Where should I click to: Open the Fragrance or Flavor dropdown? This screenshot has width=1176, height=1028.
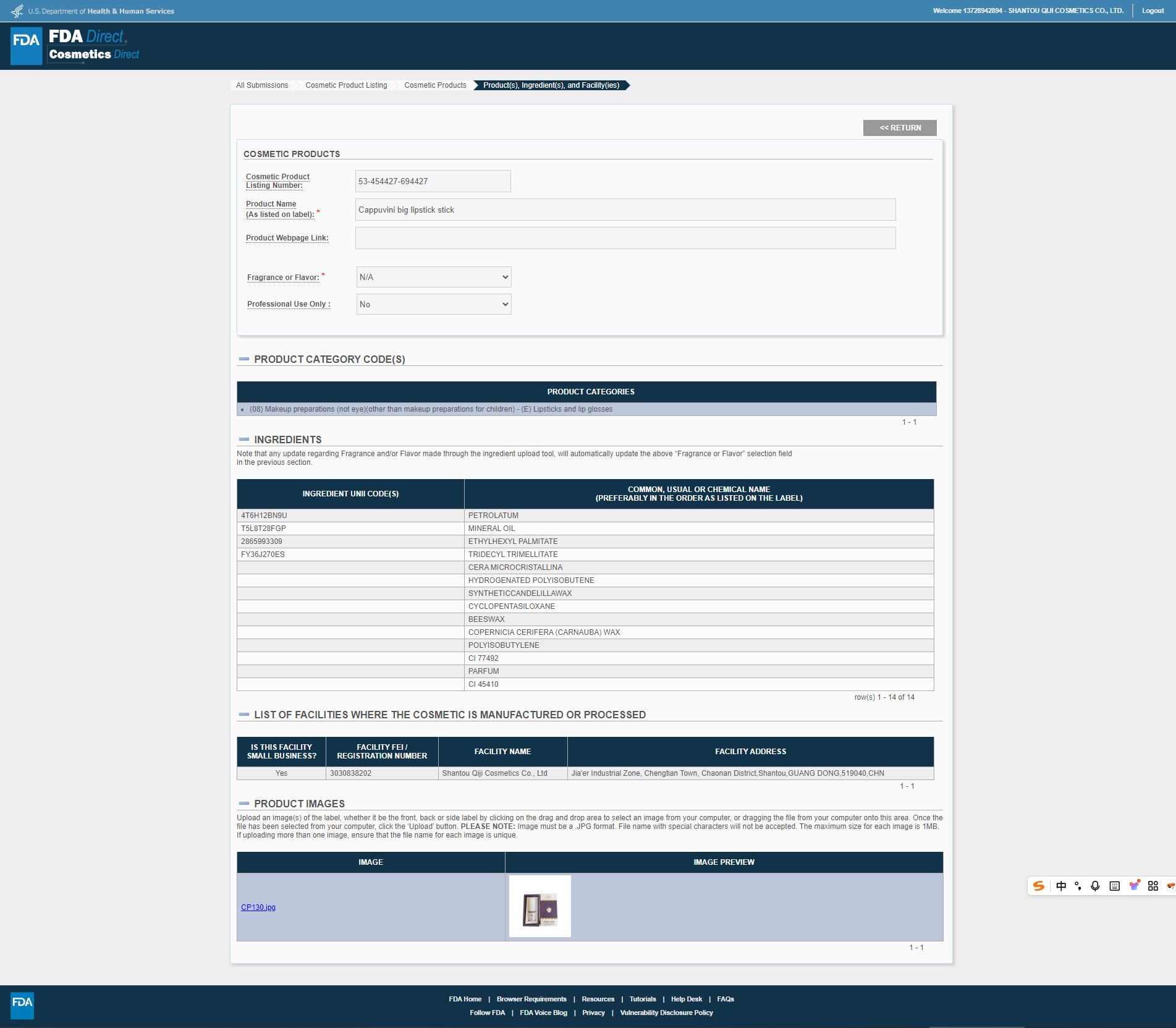click(x=433, y=277)
